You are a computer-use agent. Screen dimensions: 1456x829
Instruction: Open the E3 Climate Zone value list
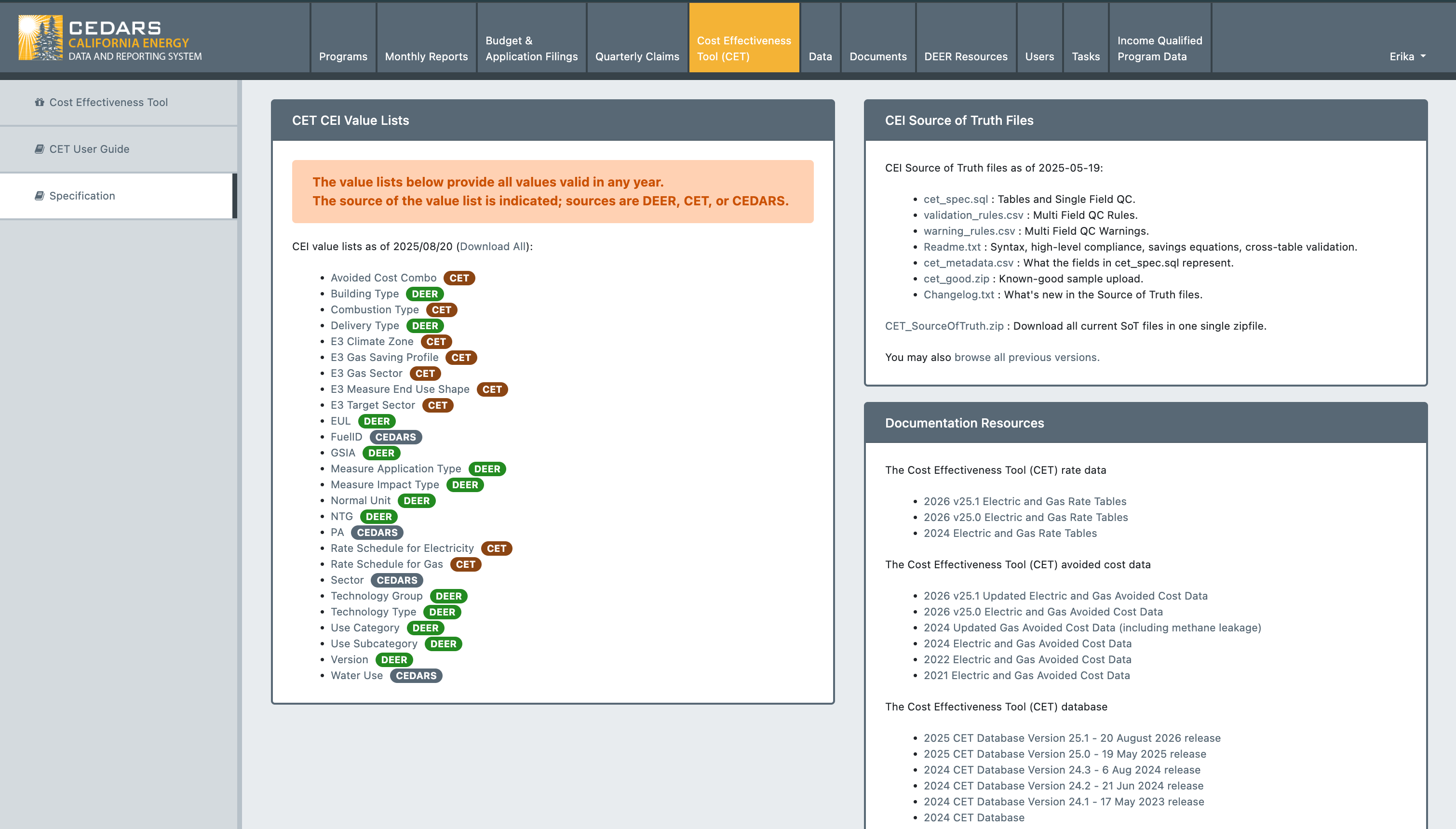click(x=372, y=342)
